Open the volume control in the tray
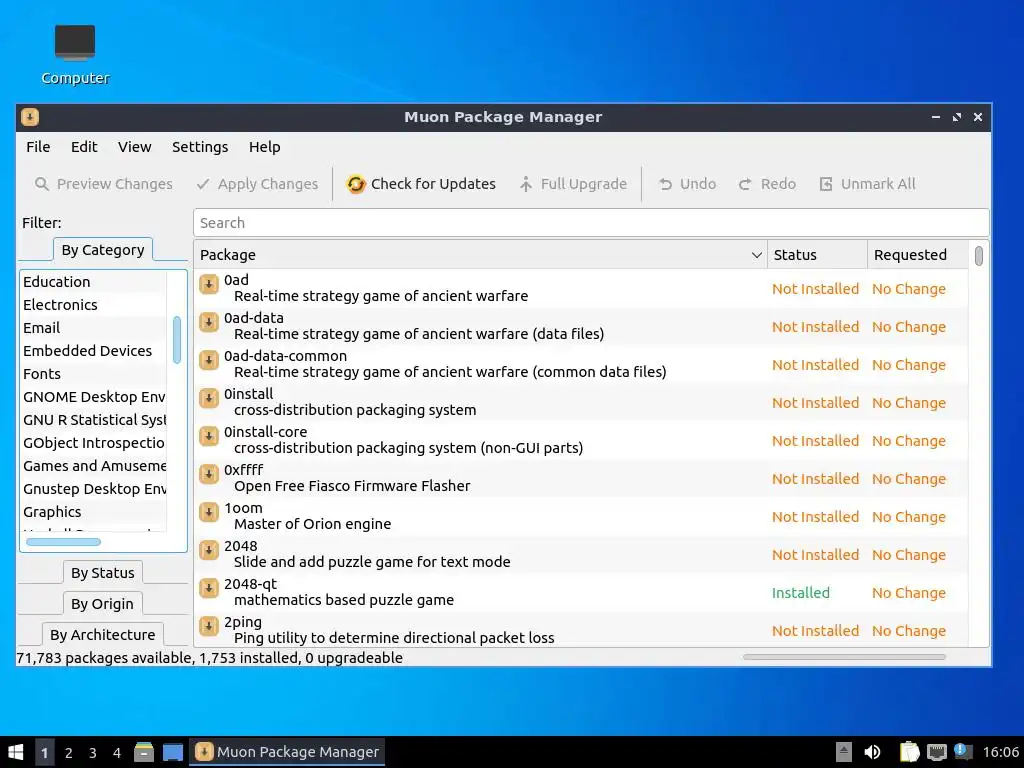 point(872,752)
